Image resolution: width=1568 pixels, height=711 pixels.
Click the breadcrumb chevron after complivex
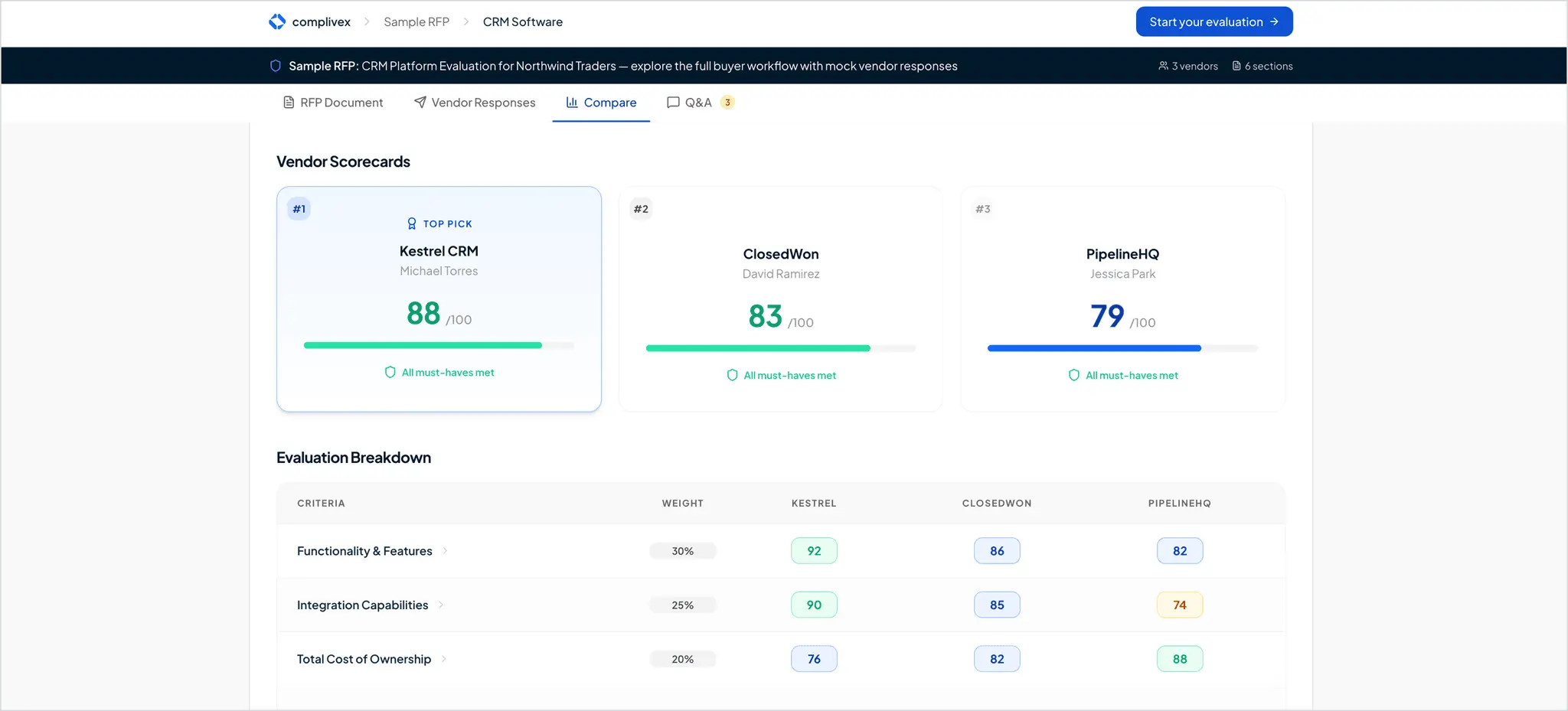pos(367,22)
